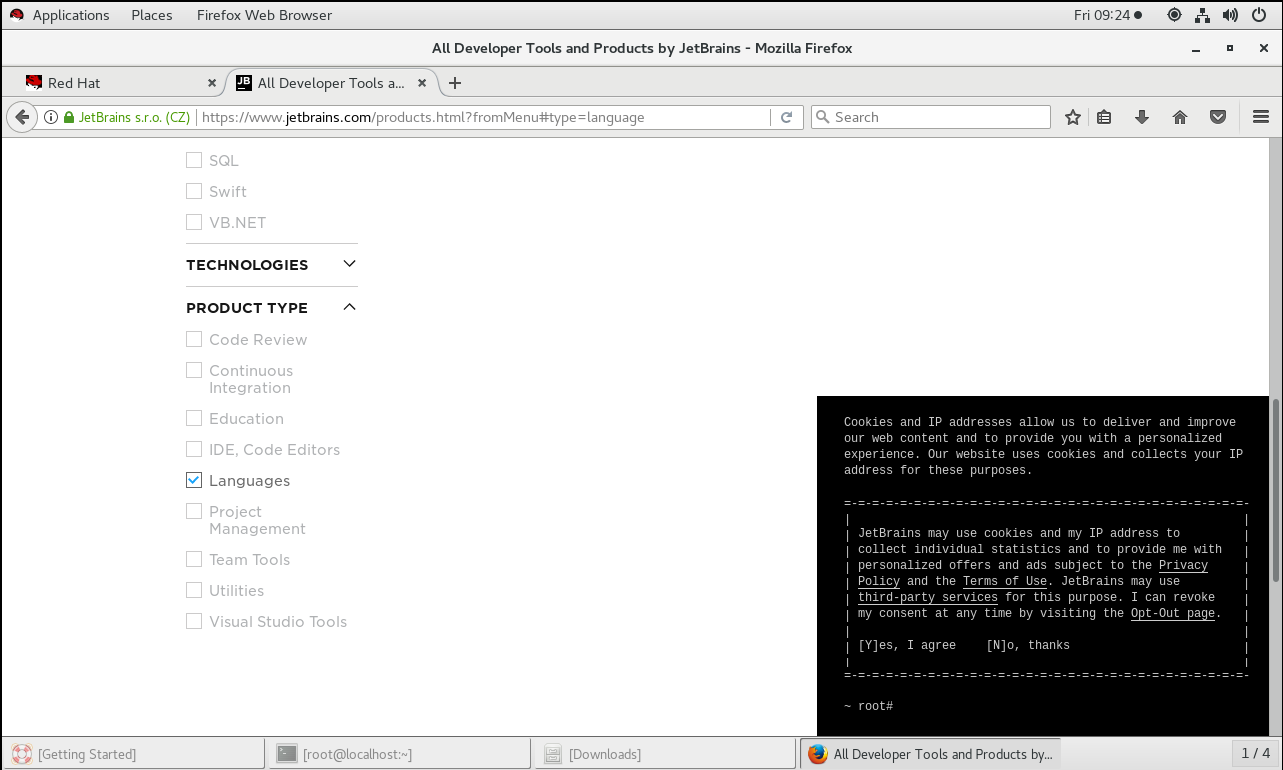Click into the URL address field
The height and width of the screenshot is (770, 1283).
pos(483,117)
